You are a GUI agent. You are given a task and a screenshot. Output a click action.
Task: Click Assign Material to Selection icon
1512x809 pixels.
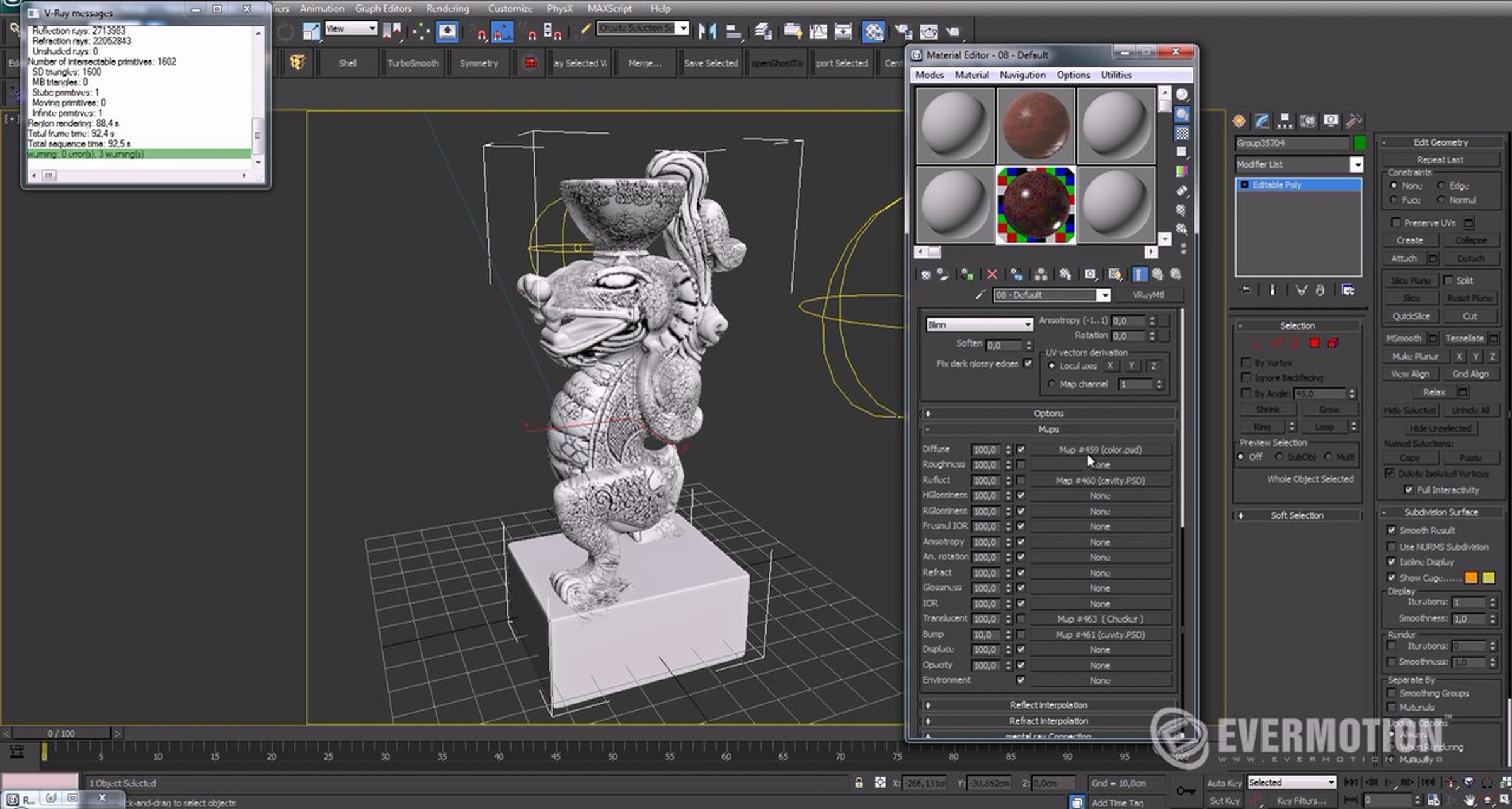click(967, 275)
